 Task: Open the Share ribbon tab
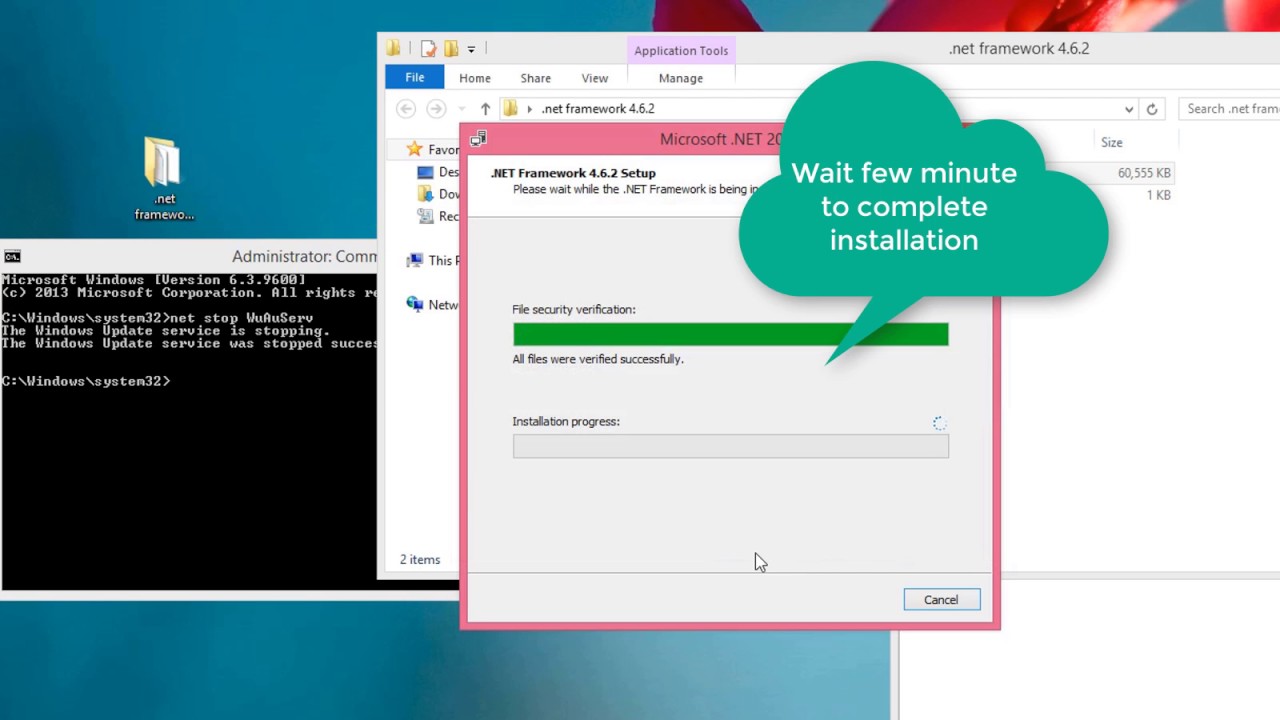[x=535, y=78]
